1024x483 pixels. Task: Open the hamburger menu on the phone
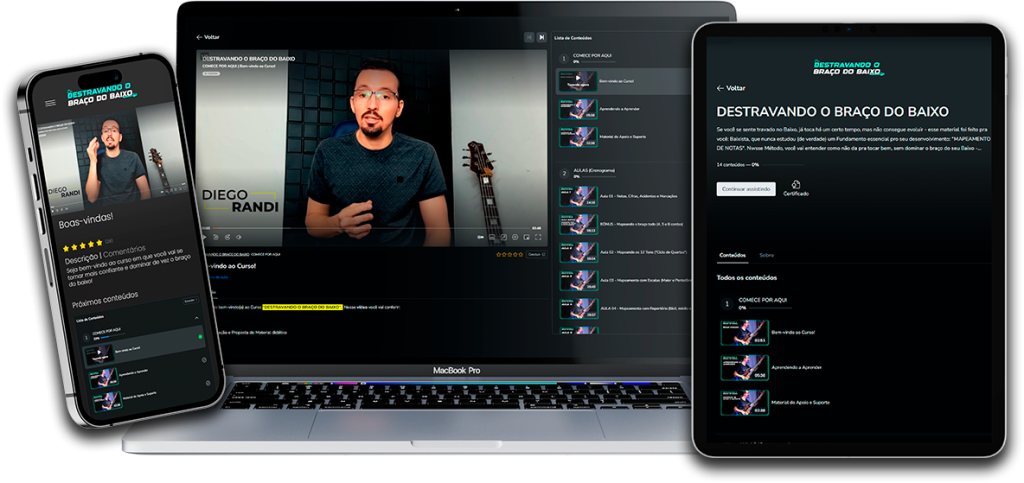click(x=51, y=103)
